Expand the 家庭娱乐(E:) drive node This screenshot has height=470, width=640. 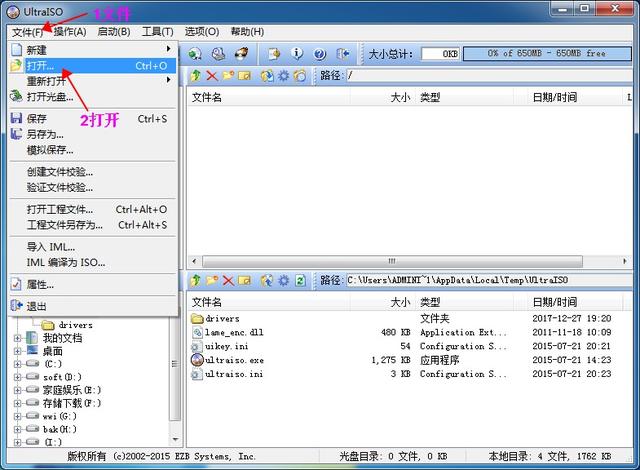coord(17,390)
